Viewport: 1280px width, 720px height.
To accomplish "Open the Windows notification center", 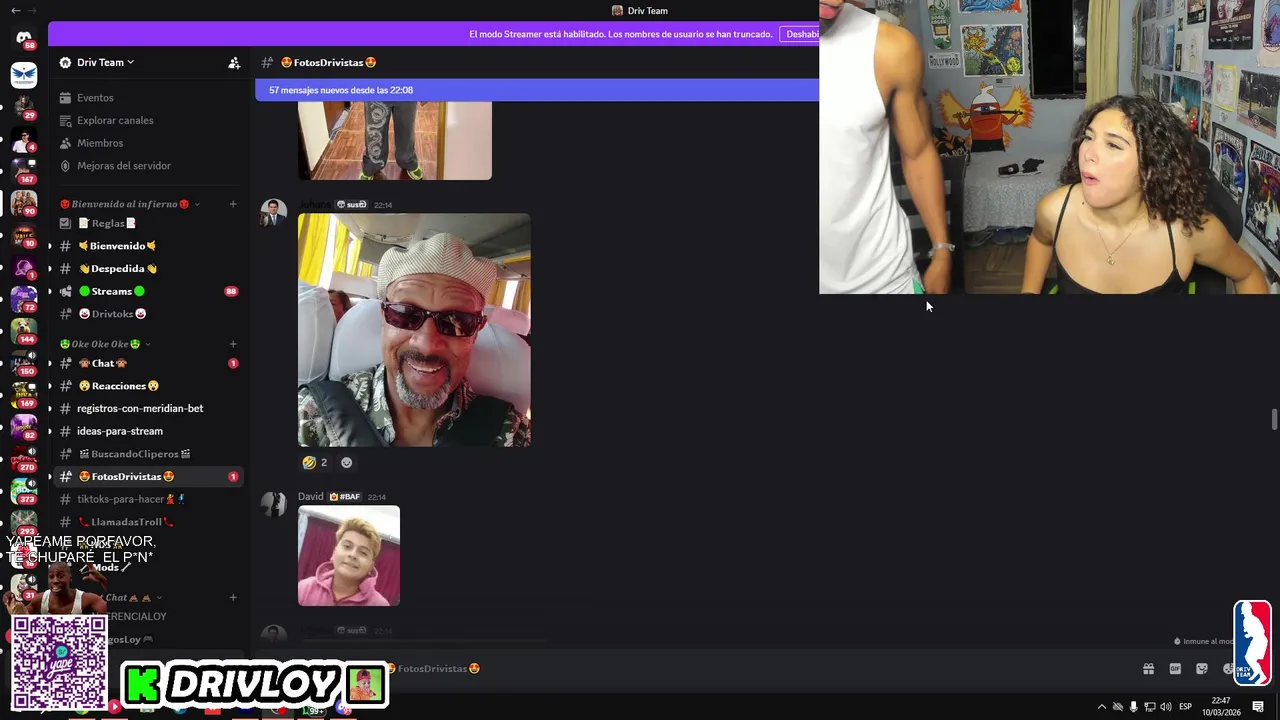I will pos(1258,707).
